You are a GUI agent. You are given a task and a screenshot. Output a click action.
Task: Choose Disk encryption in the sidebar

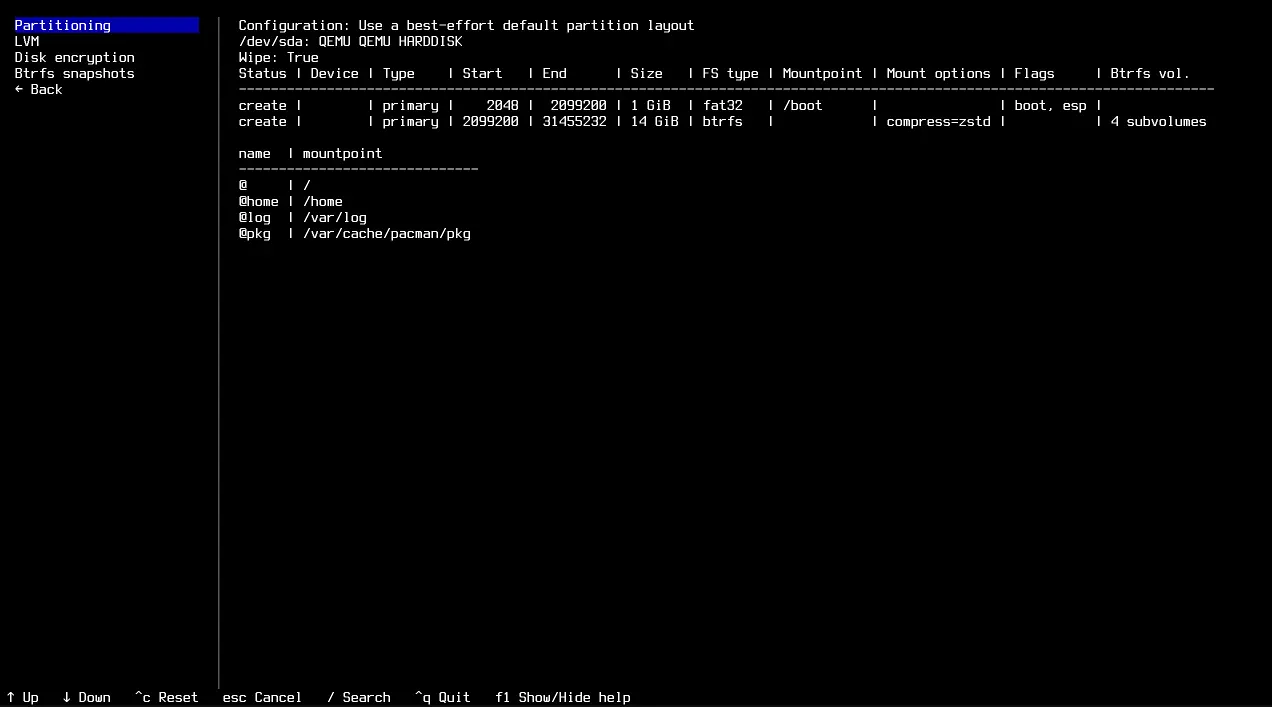pos(74,57)
